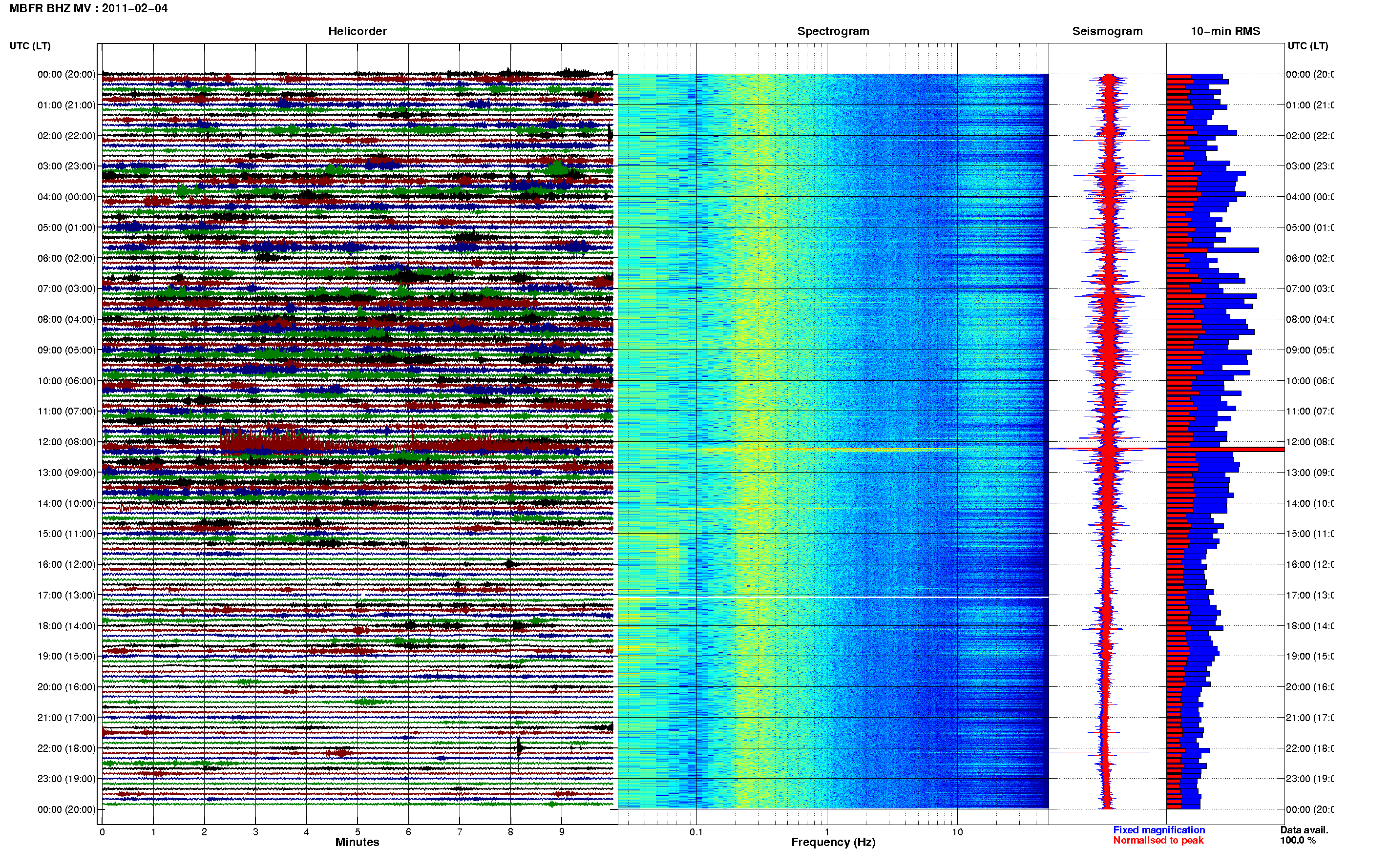Select left time label '18:00 (14:00)'
Image resolution: width=1389 pixels, height=868 pixels.
pos(66,626)
